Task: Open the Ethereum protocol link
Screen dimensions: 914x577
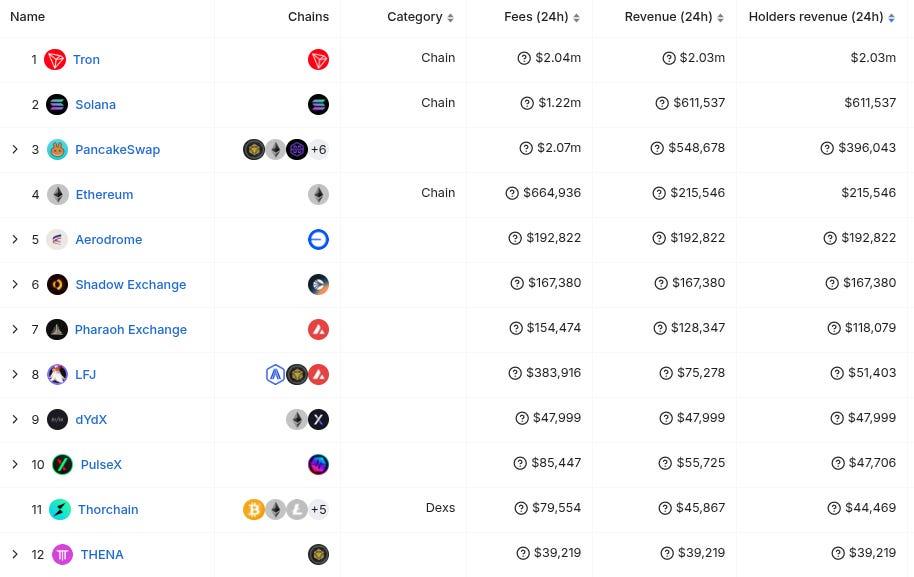Action: (x=104, y=195)
